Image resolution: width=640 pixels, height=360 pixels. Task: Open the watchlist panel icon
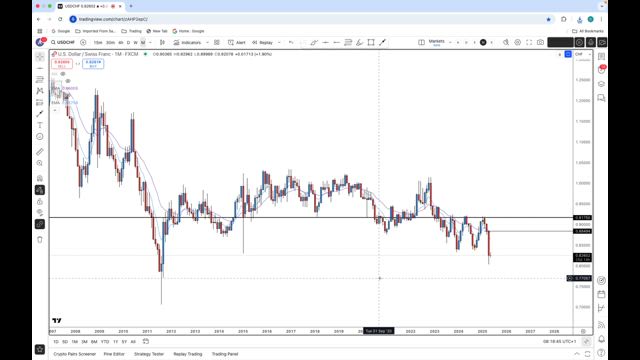(x=601, y=56)
